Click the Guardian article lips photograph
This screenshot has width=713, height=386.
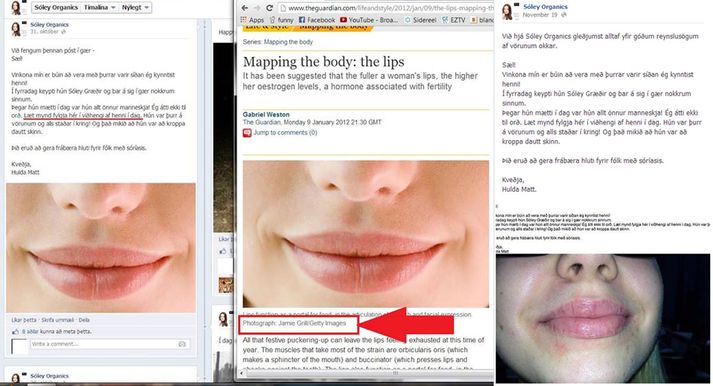(x=366, y=234)
